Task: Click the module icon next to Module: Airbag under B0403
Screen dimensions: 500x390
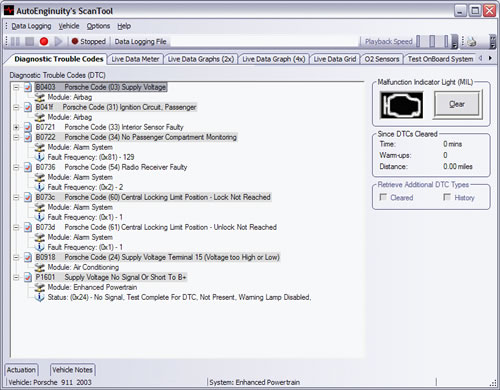Action: [40, 97]
